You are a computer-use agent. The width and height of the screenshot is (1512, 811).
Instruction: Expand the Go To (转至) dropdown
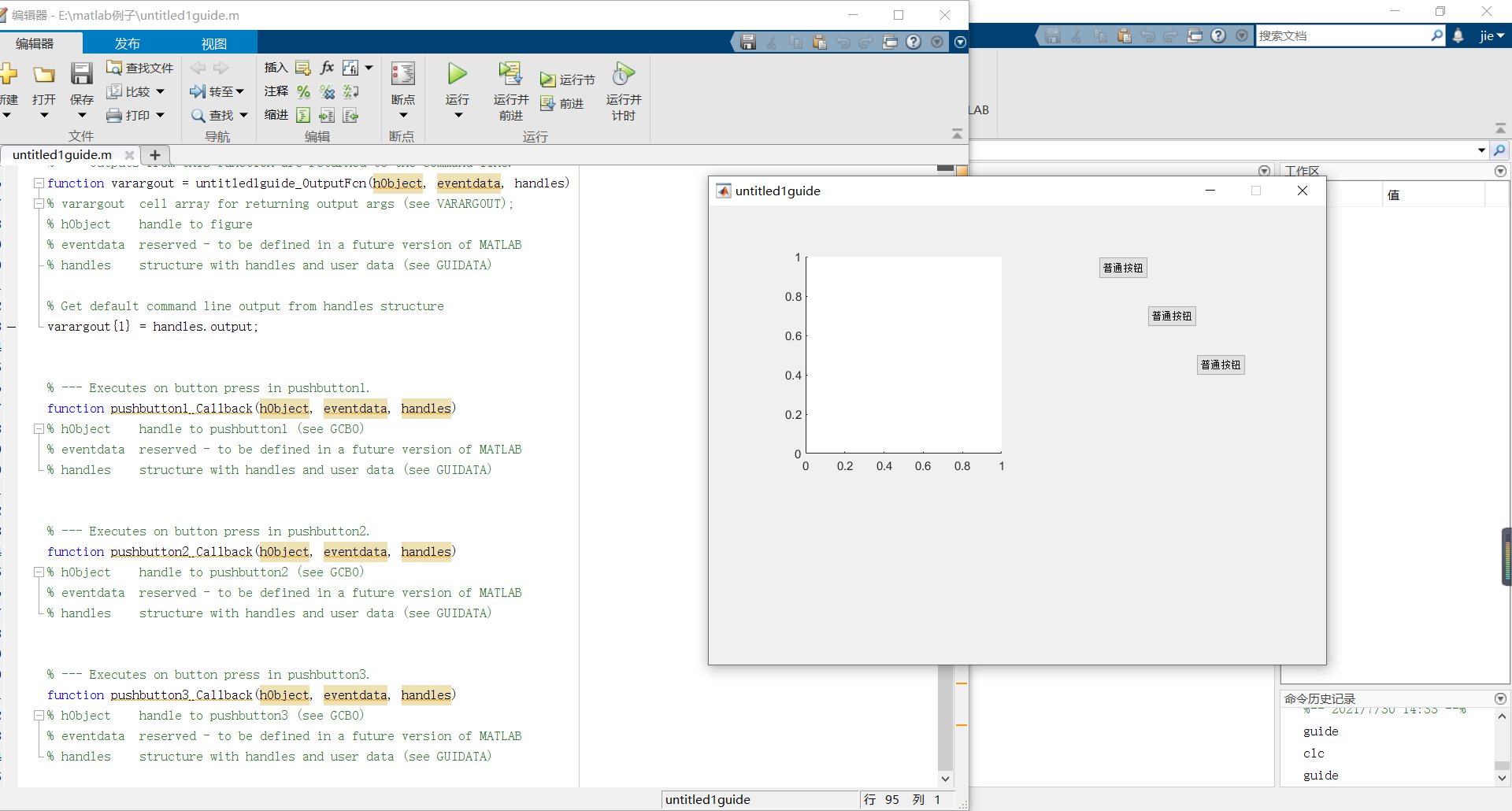tap(240, 92)
